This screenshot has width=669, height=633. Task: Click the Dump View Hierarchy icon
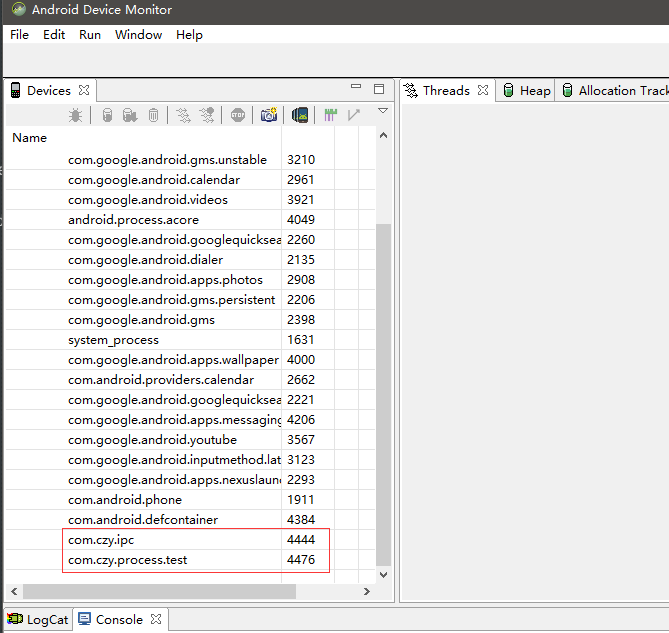tap(299, 115)
